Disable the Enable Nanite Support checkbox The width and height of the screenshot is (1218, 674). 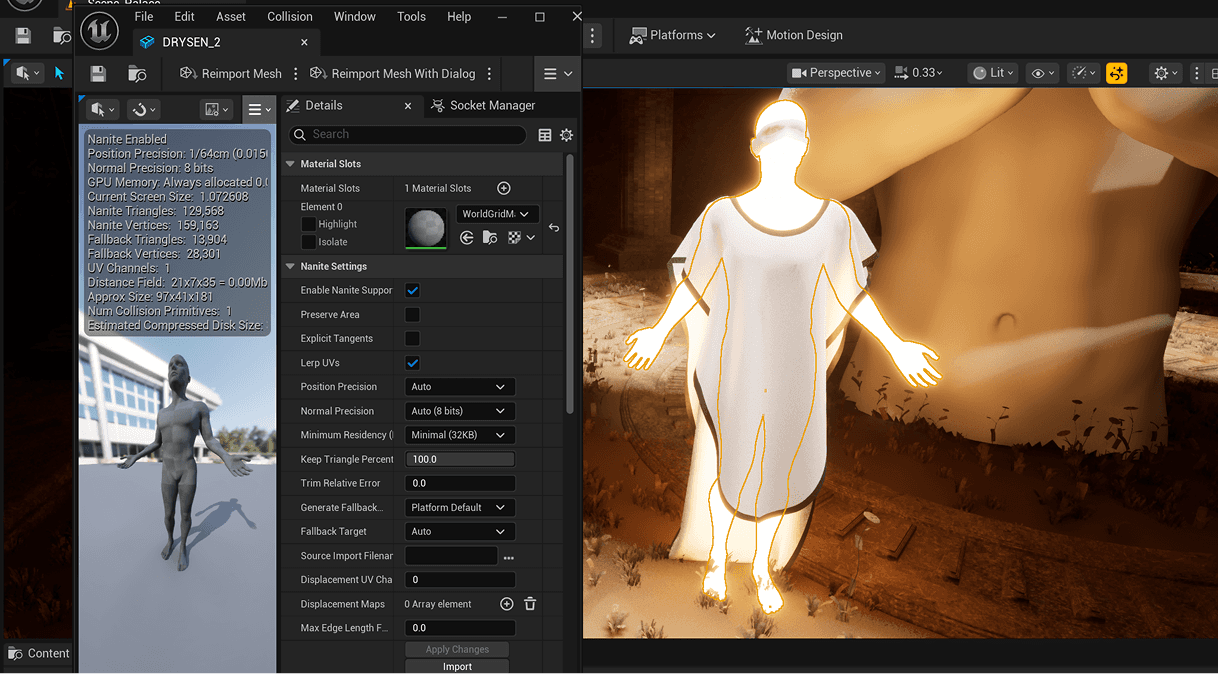(412, 290)
